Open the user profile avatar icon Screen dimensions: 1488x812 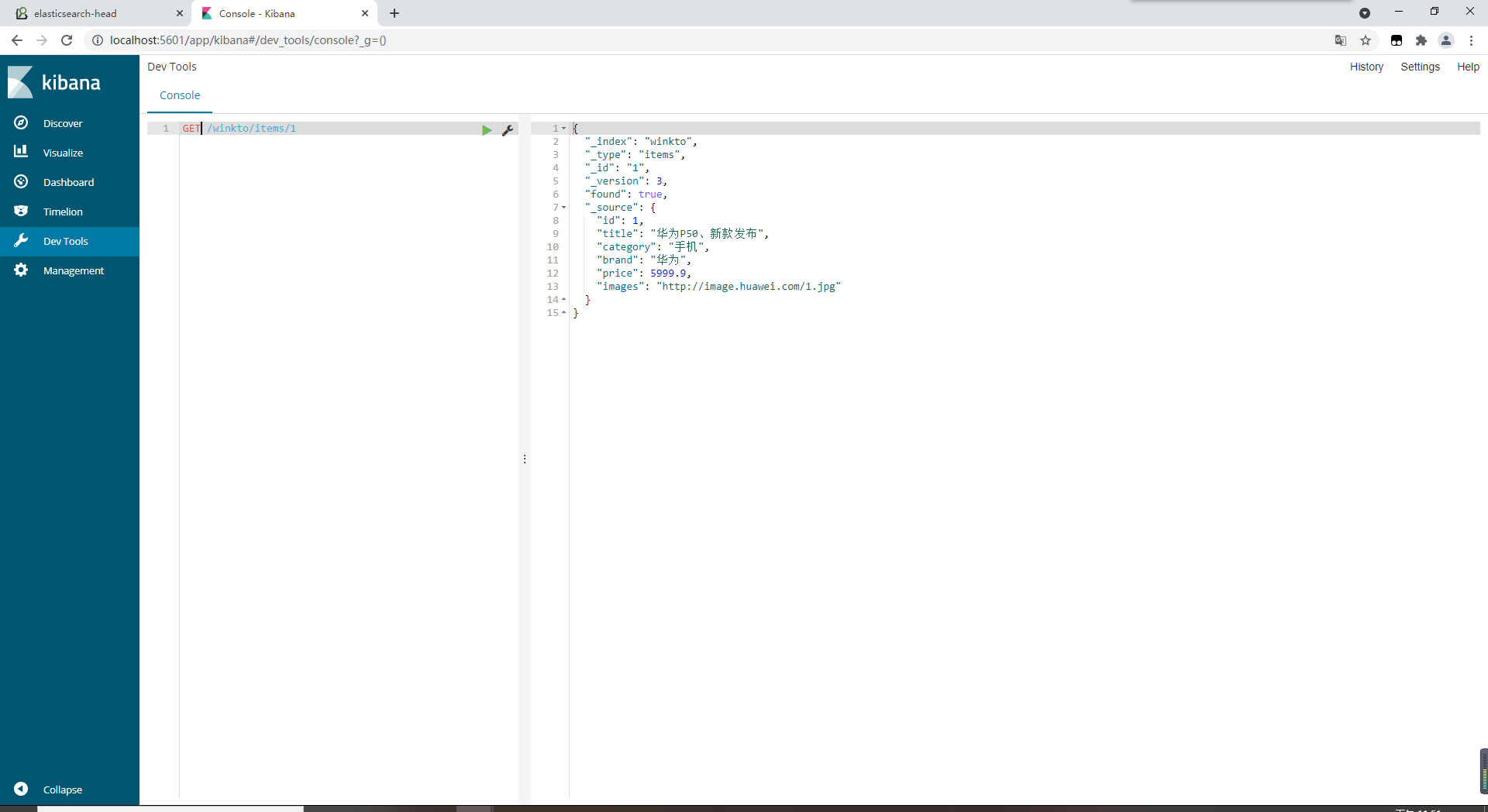(x=1446, y=40)
